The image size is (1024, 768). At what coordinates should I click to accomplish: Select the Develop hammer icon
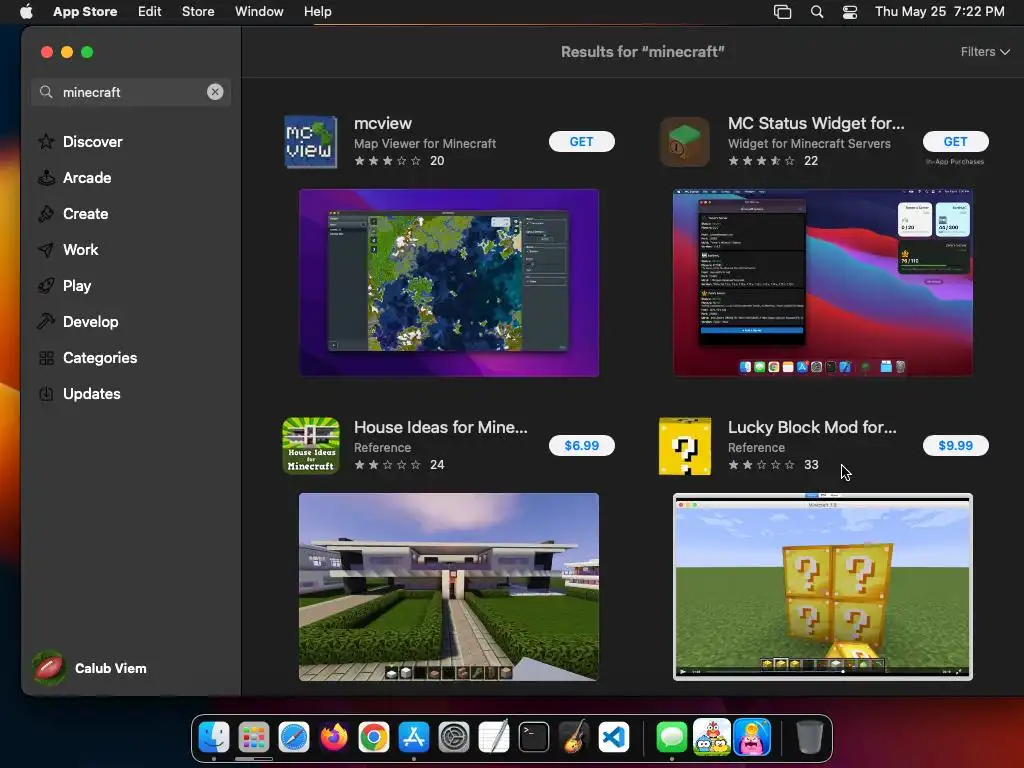click(x=46, y=321)
